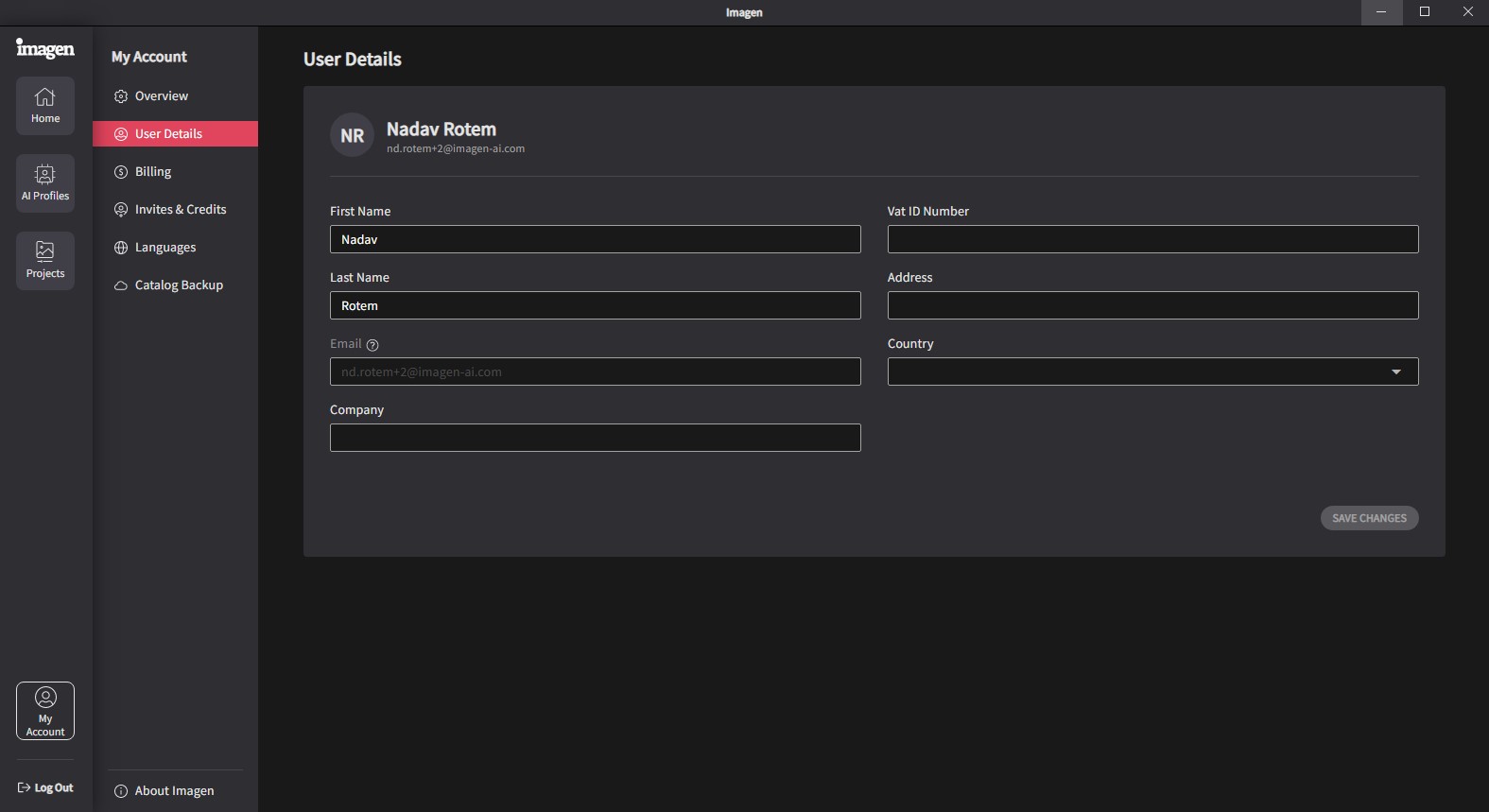Click Save Changes button
Image resolution: width=1489 pixels, height=812 pixels.
coord(1369,518)
